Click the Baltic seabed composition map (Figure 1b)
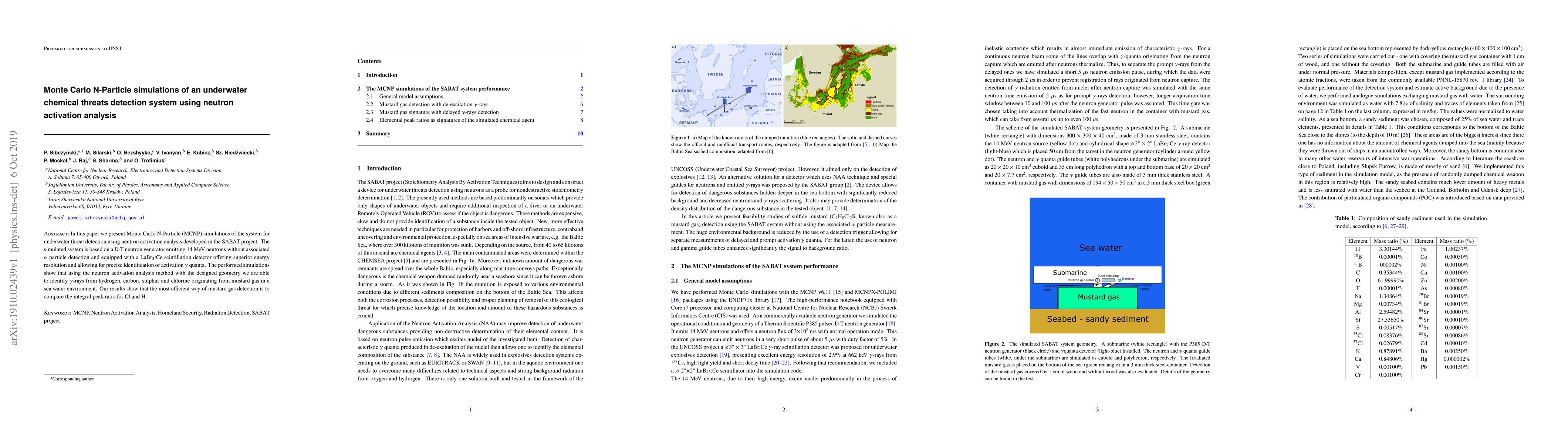The width and height of the screenshot is (1568, 444). pos(839,85)
